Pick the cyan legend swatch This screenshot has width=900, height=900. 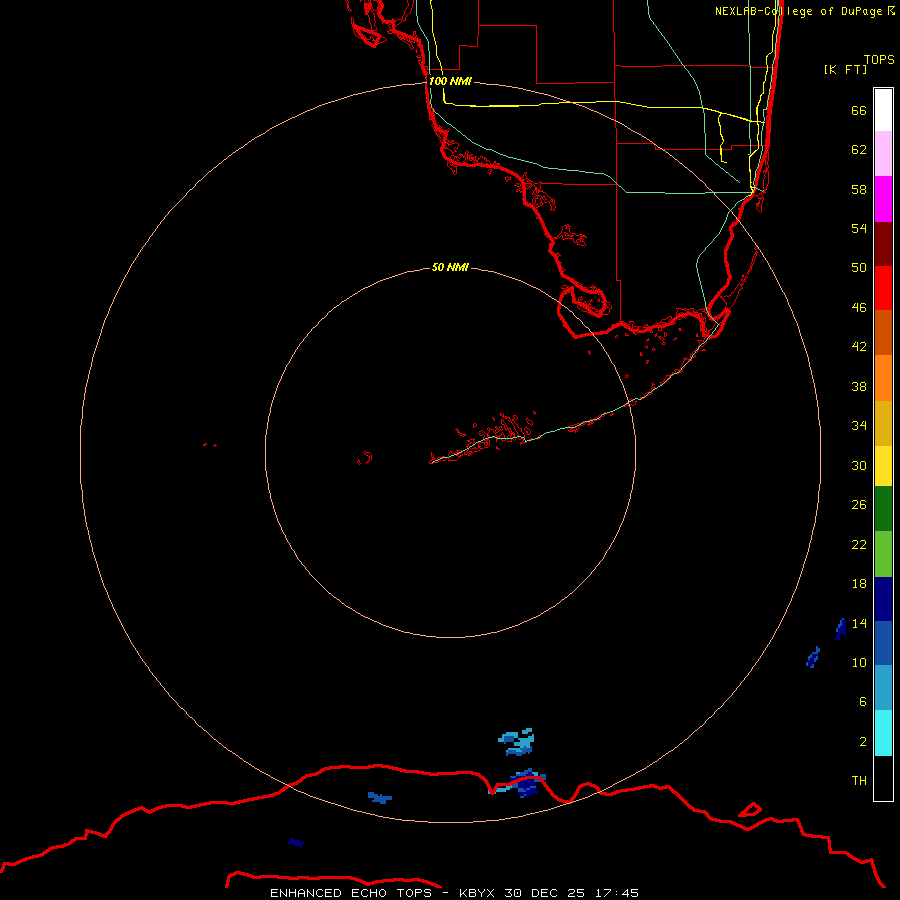[883, 732]
